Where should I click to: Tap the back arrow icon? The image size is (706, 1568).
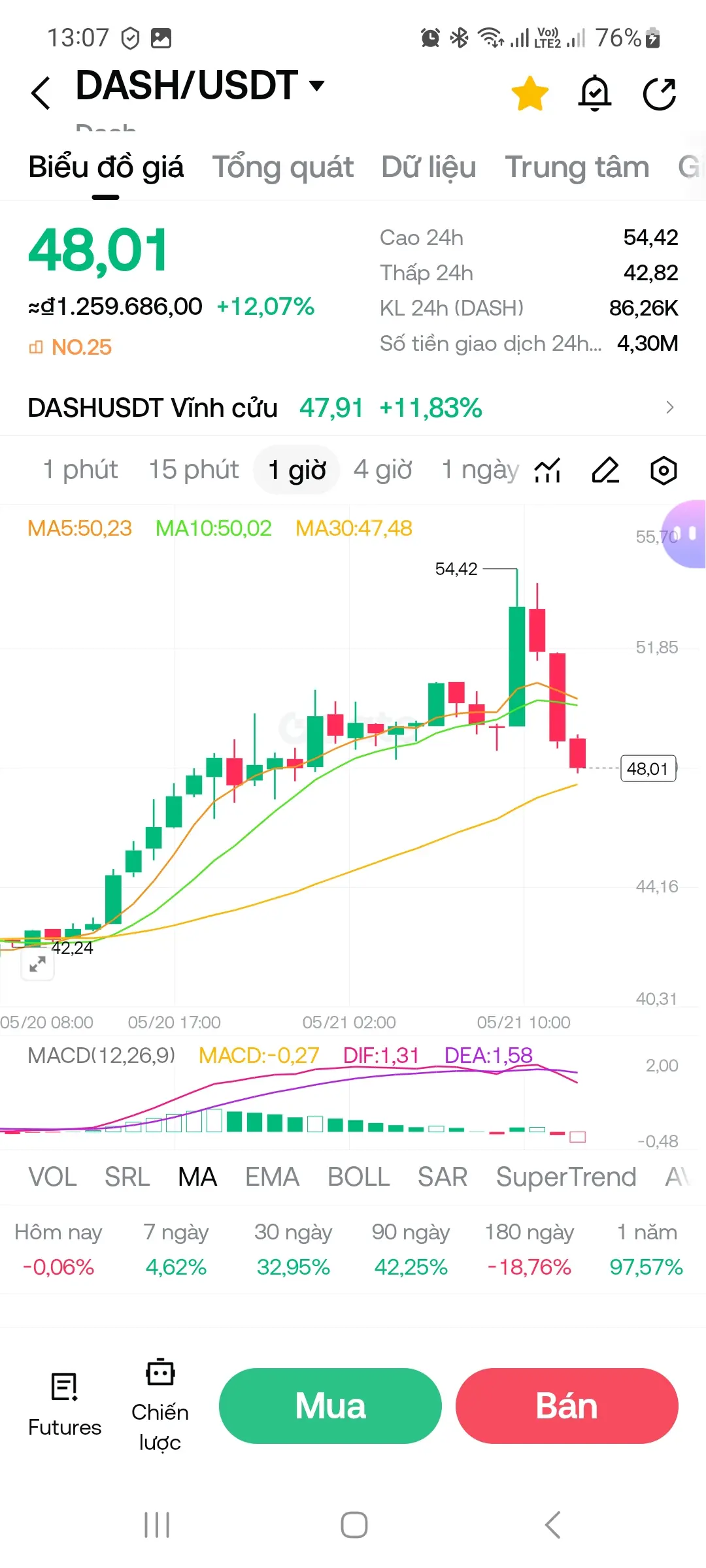[41, 93]
